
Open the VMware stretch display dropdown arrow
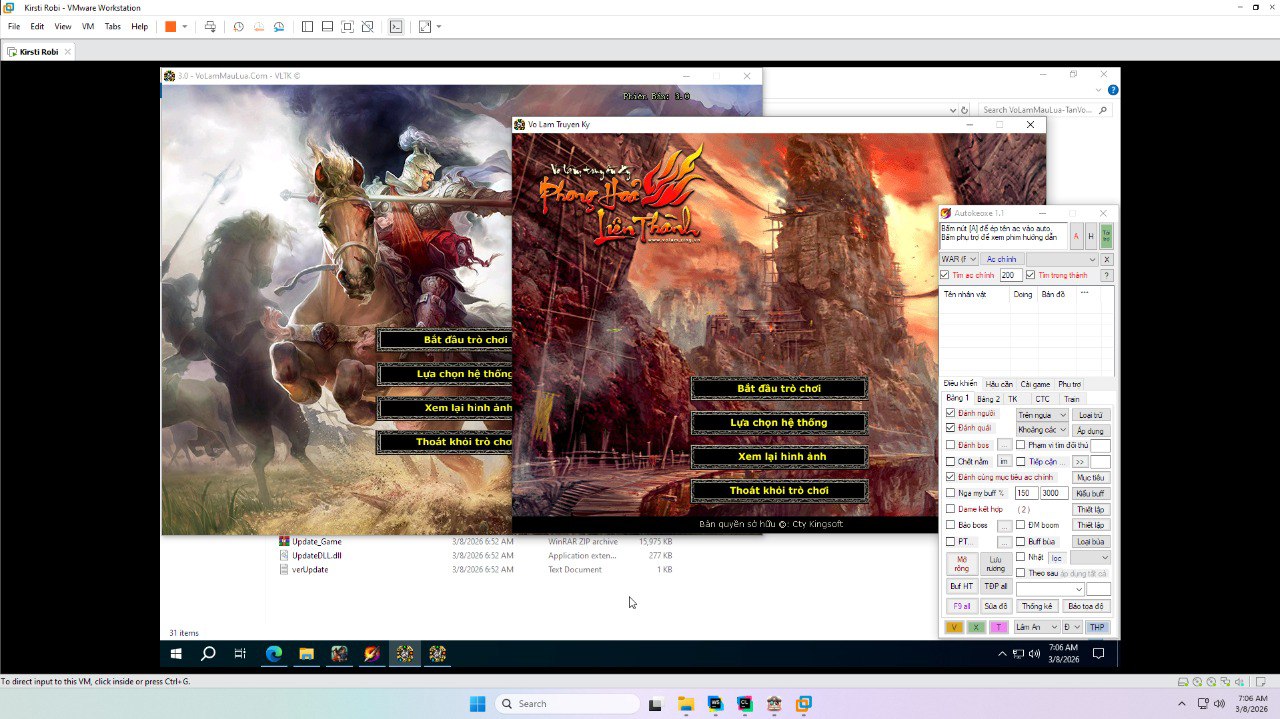439,27
